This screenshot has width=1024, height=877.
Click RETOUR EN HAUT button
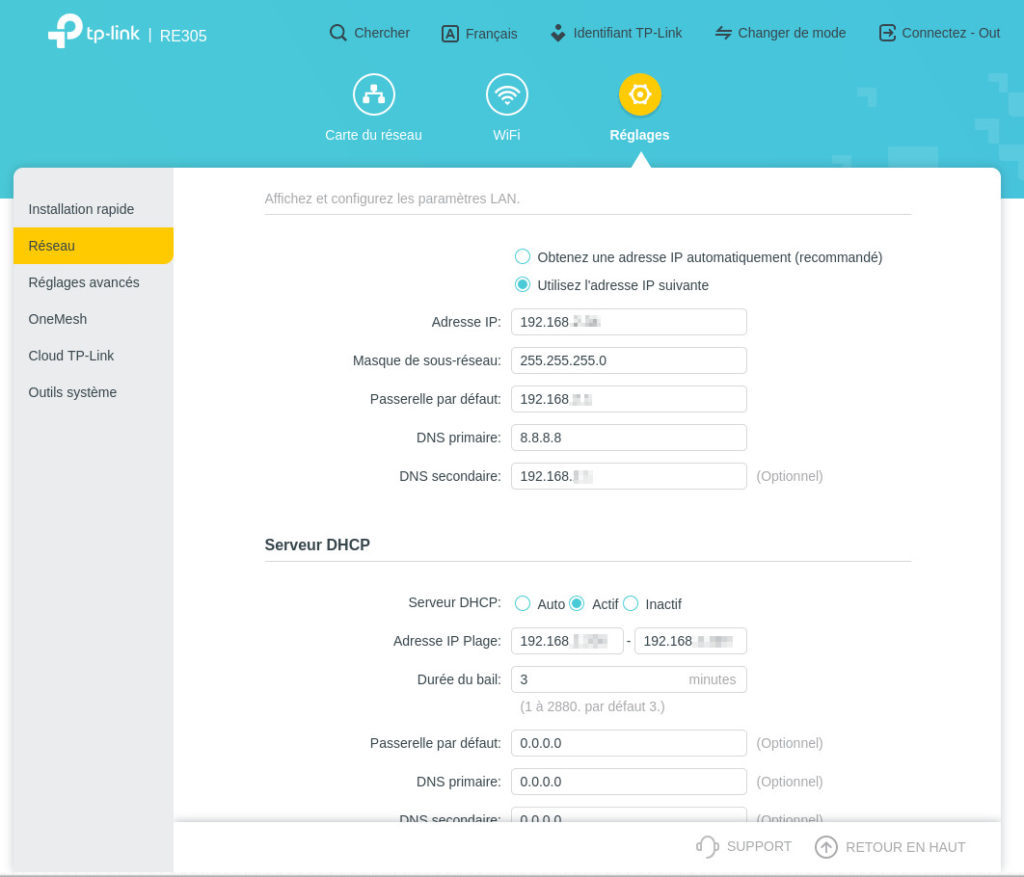click(890, 847)
